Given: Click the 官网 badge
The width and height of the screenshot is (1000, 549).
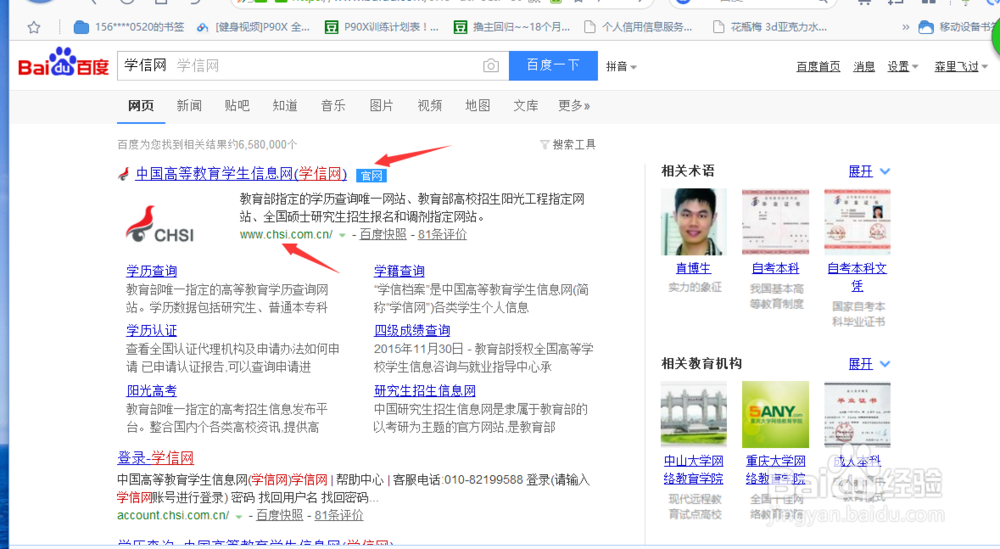Looking at the screenshot, I should coord(371,175).
